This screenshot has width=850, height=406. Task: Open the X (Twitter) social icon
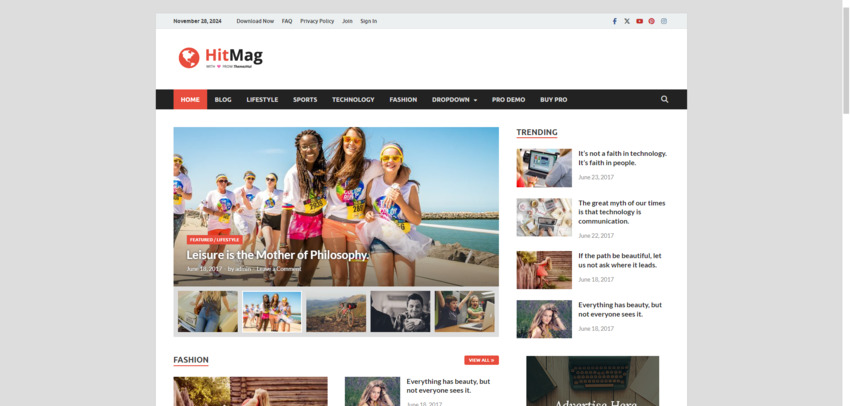(x=627, y=21)
